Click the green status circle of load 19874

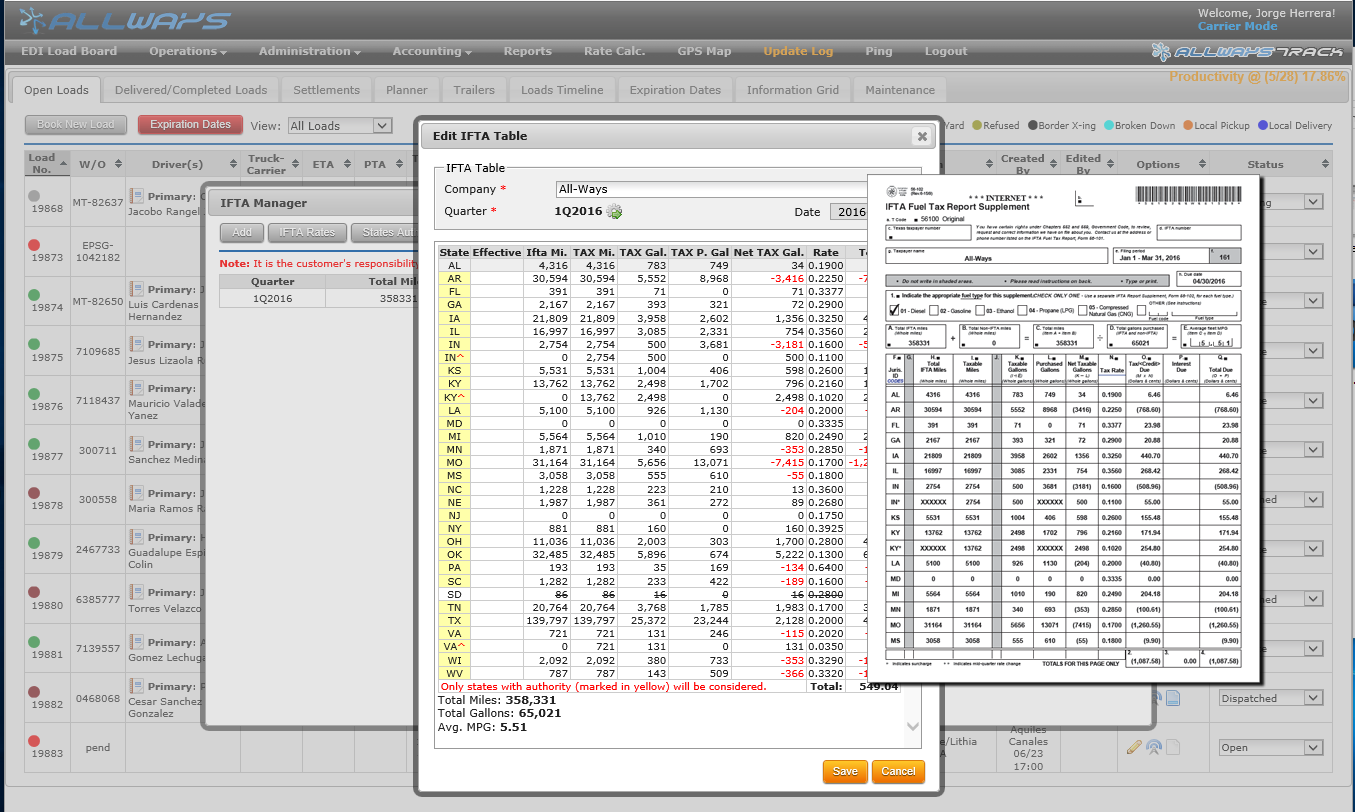point(34,294)
